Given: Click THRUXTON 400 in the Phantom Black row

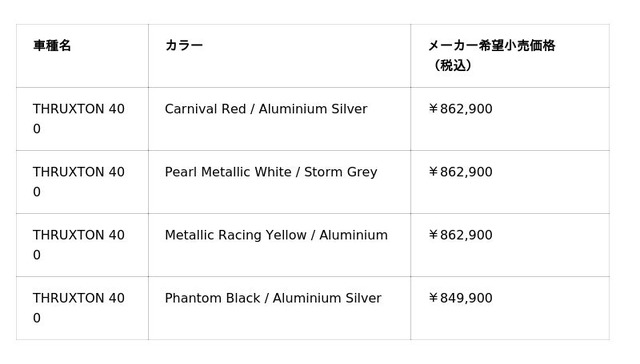Looking at the screenshot, I should click(x=79, y=308).
